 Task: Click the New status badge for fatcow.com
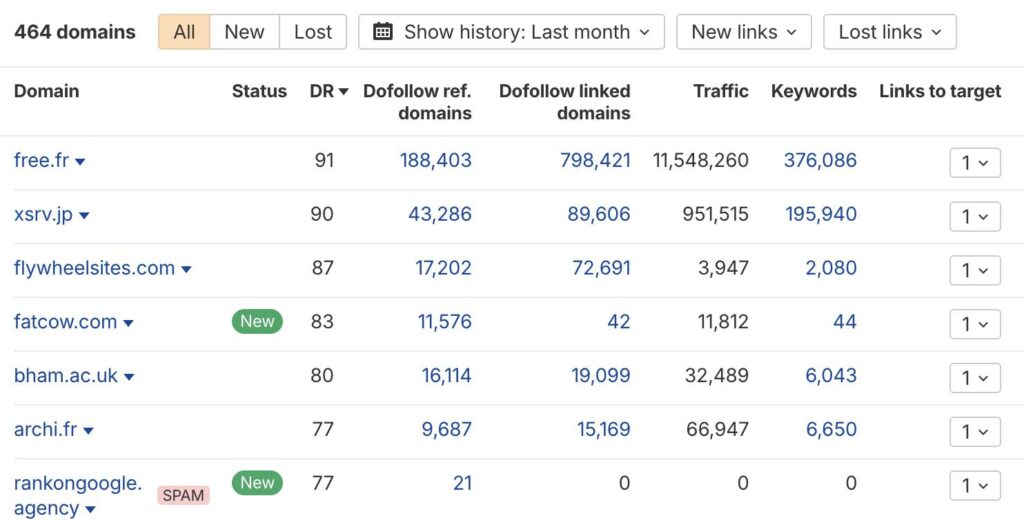(257, 321)
